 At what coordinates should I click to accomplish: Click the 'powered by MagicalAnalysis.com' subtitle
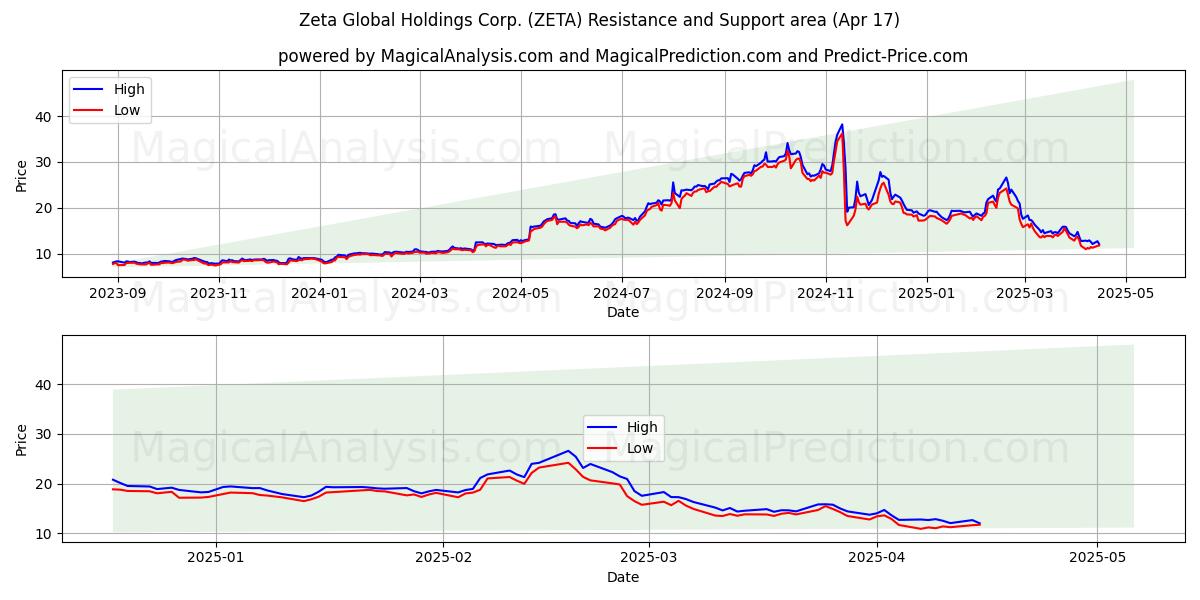pos(623,56)
